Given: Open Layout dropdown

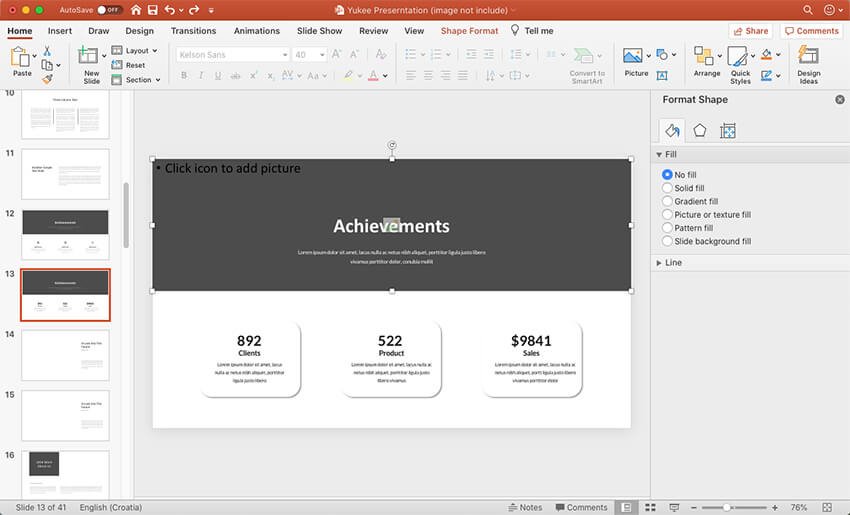Looking at the screenshot, I should click(135, 50).
